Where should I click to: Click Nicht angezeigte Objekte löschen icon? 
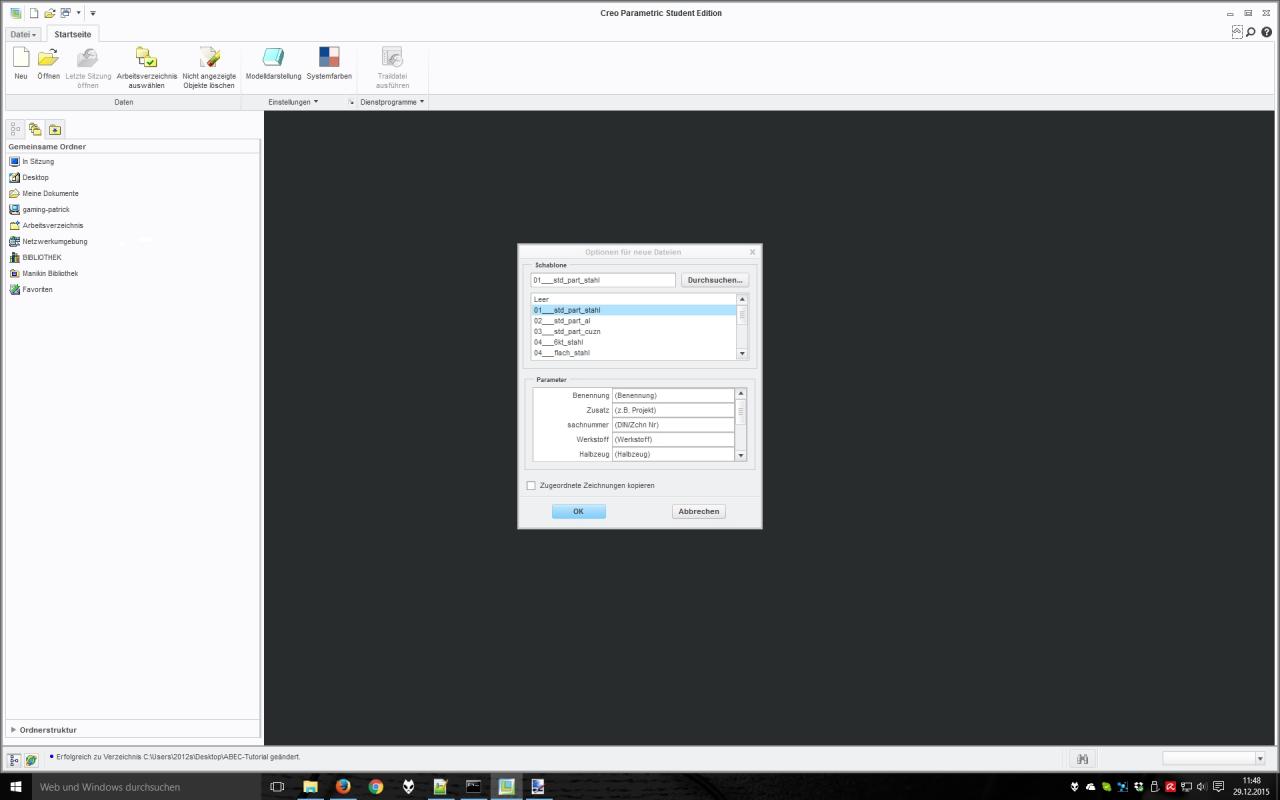pos(209,58)
